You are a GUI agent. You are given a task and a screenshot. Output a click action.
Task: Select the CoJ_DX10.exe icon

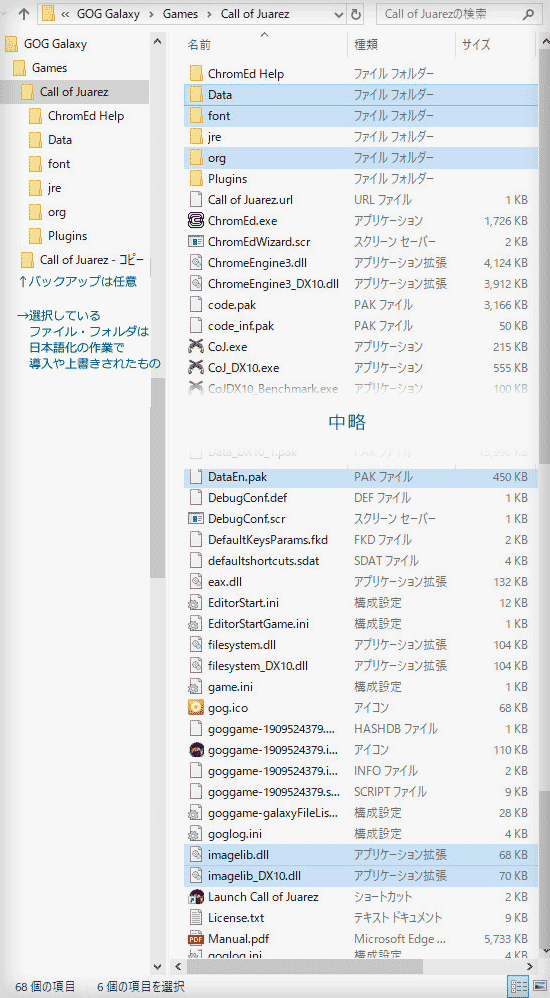196,368
